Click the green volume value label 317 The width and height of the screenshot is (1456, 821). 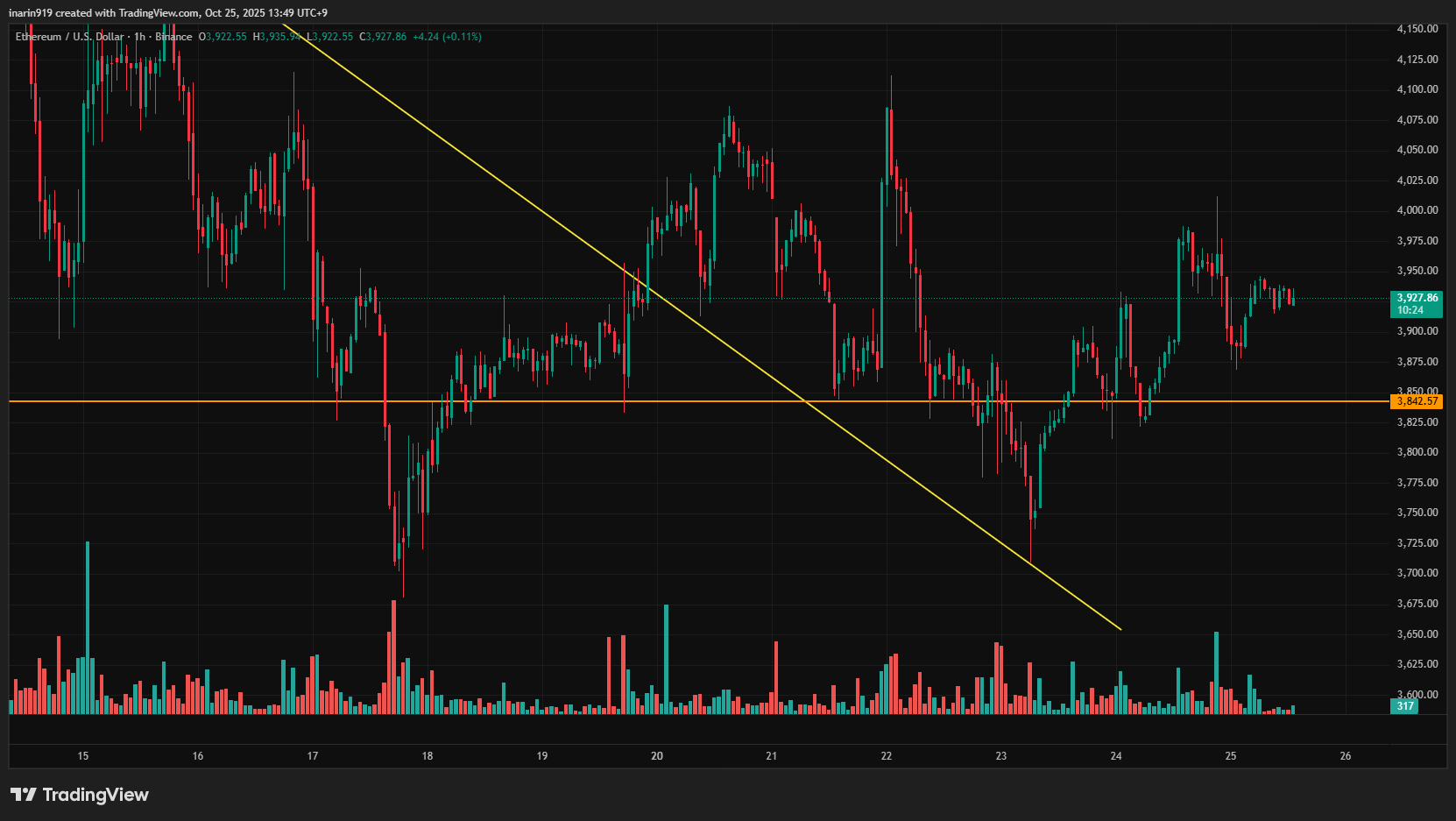1404,706
